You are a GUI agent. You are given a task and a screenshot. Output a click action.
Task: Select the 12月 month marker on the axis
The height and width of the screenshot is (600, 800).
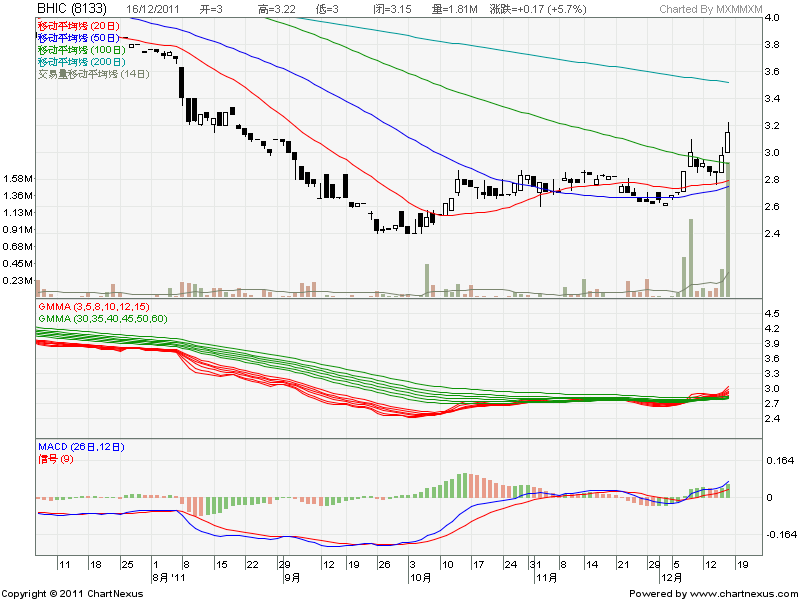pos(671,578)
